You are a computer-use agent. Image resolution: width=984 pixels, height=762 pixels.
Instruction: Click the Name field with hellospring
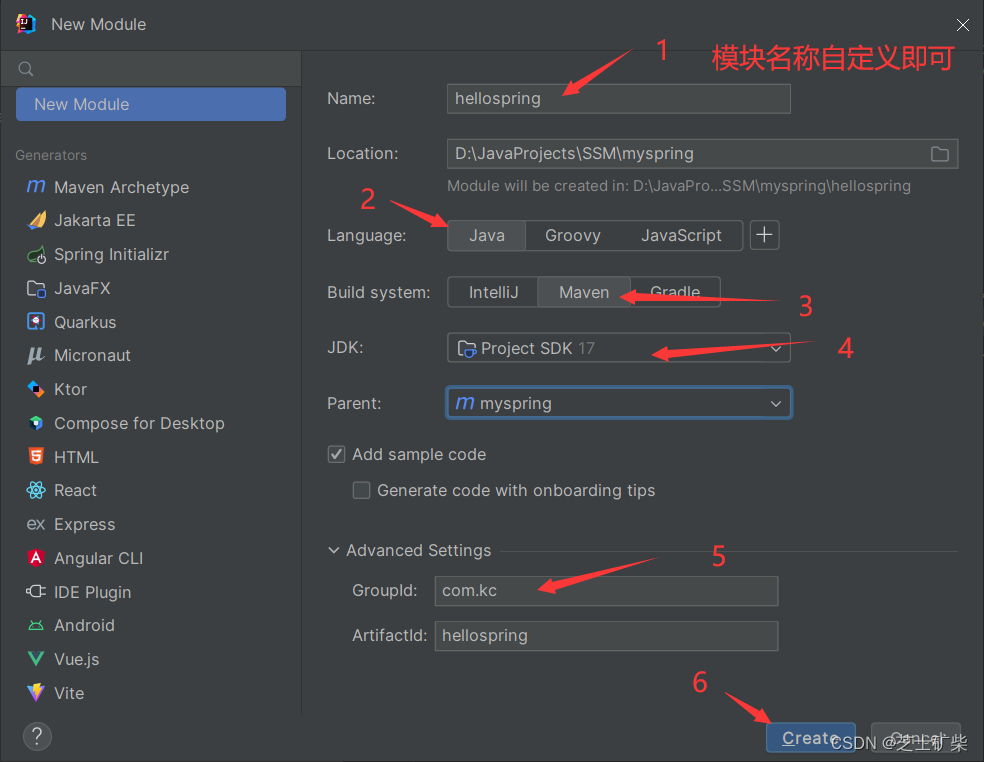tap(619, 99)
